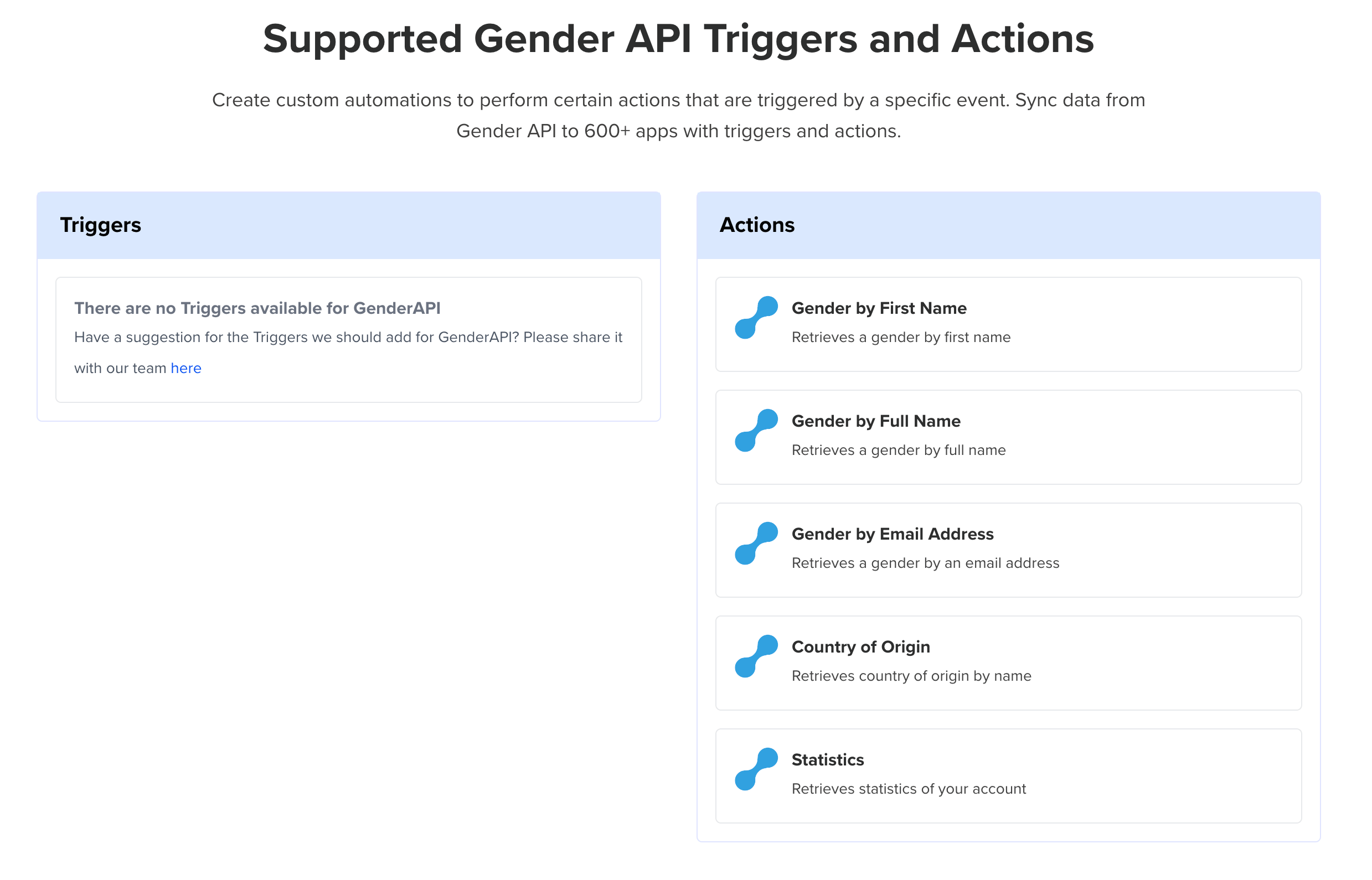This screenshot has height=880, width=1372.
Task: Open the 'here' suggestion link
Action: [186, 368]
